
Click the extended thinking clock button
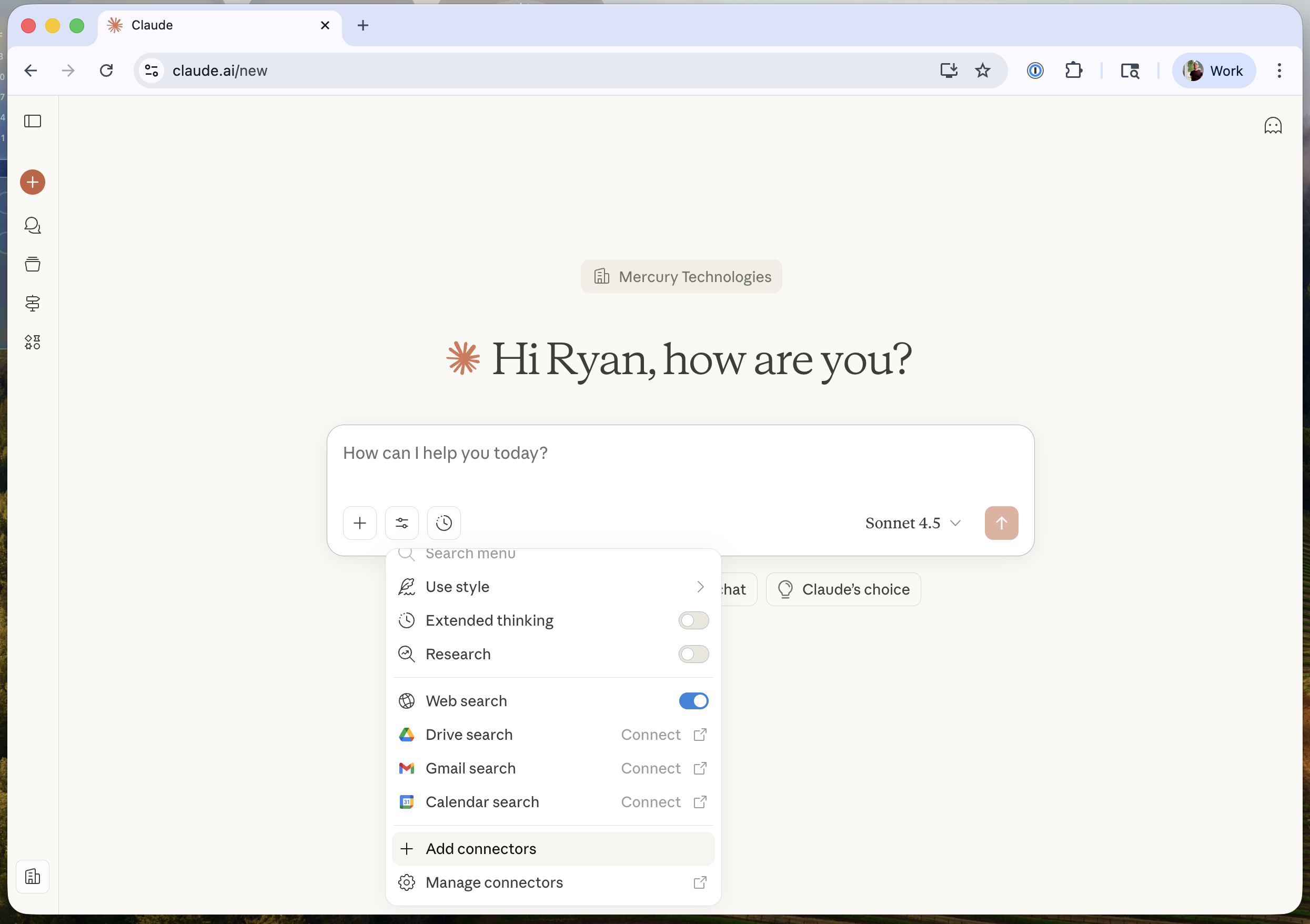[x=444, y=523]
